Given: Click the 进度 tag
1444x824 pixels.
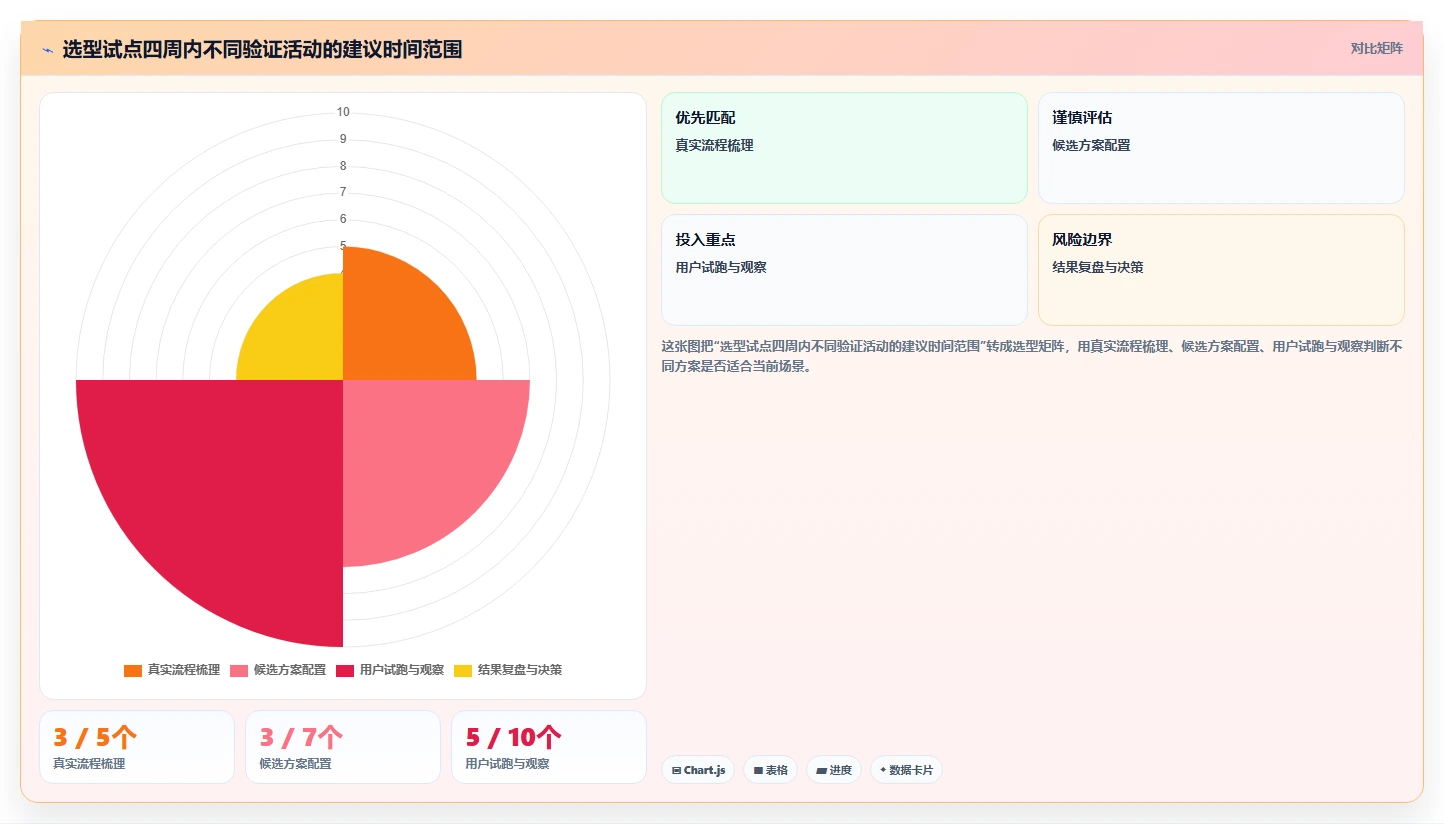Looking at the screenshot, I should tap(834, 770).
